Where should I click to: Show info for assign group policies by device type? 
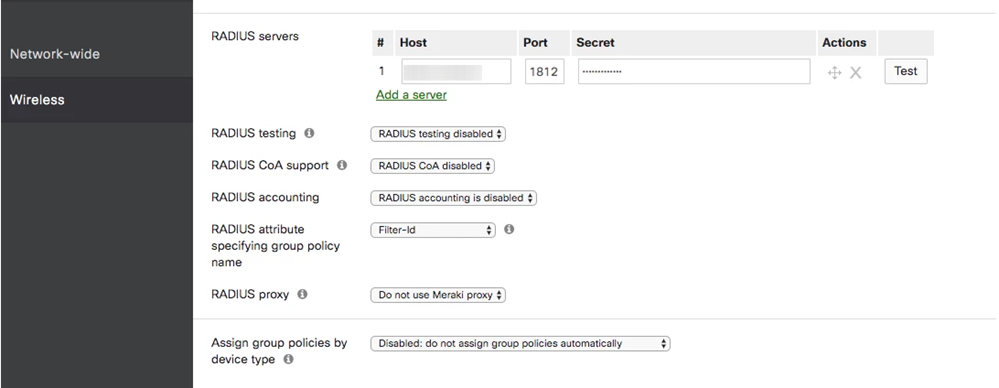[x=289, y=359]
